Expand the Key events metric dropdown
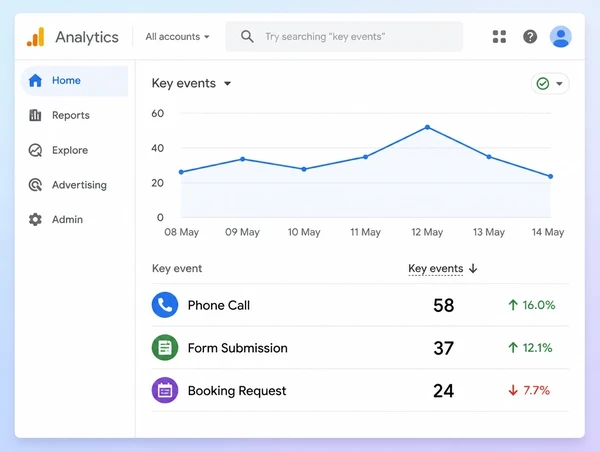The height and width of the screenshot is (452, 600). 191,83
